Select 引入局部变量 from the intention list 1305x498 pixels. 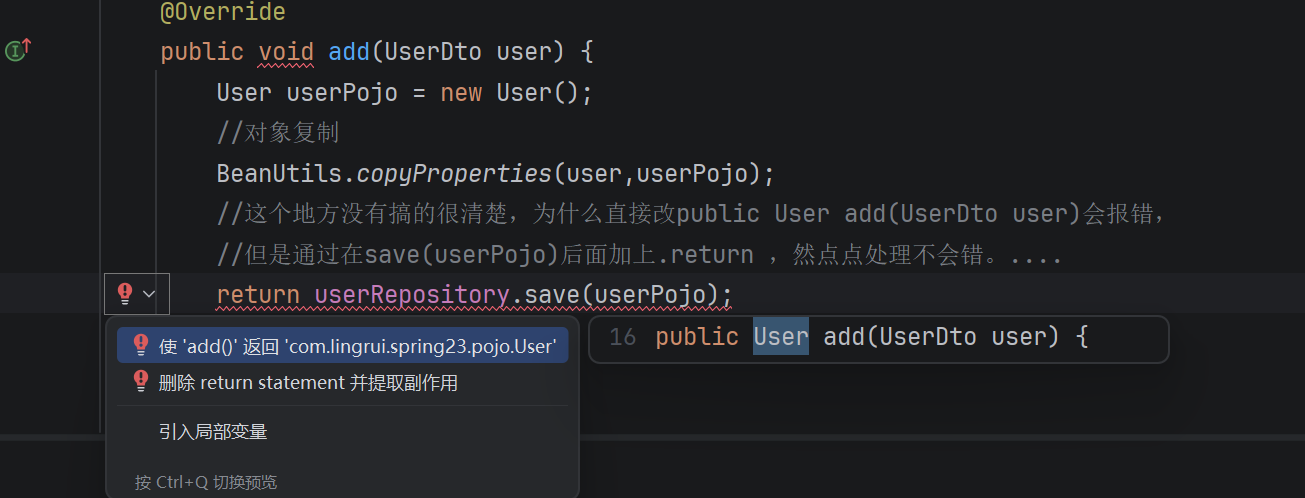[213, 432]
